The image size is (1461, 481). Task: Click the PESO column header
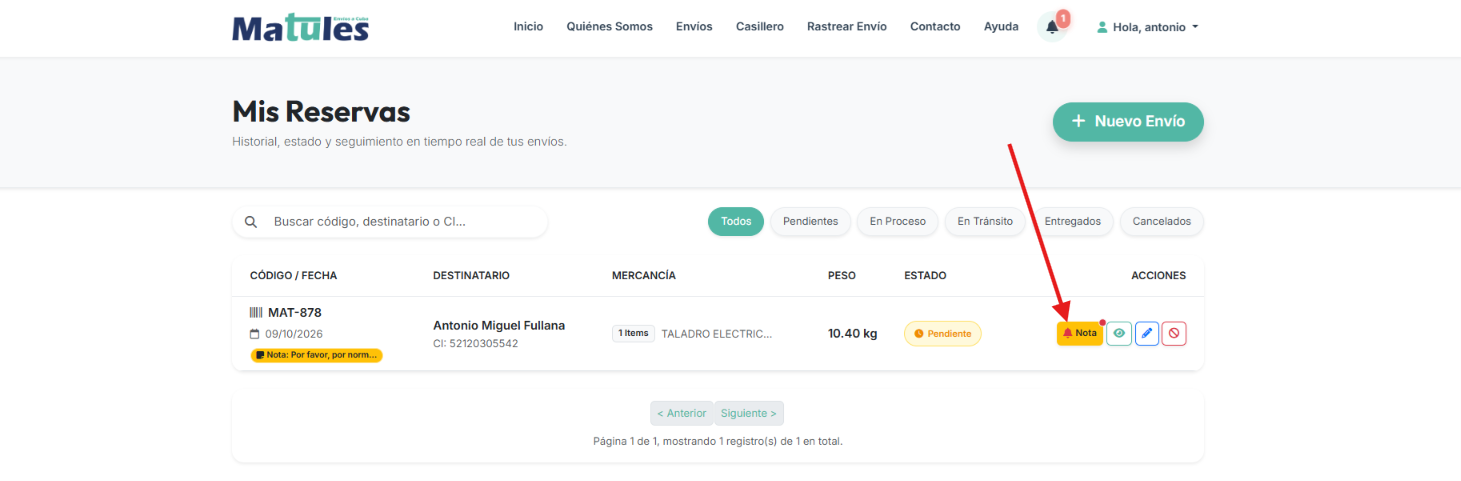(842, 275)
